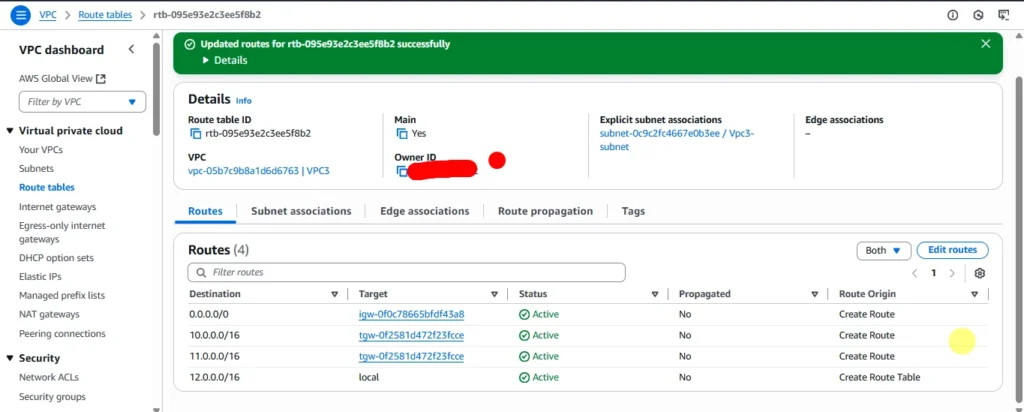Open the Both filter dropdown

click(x=883, y=250)
